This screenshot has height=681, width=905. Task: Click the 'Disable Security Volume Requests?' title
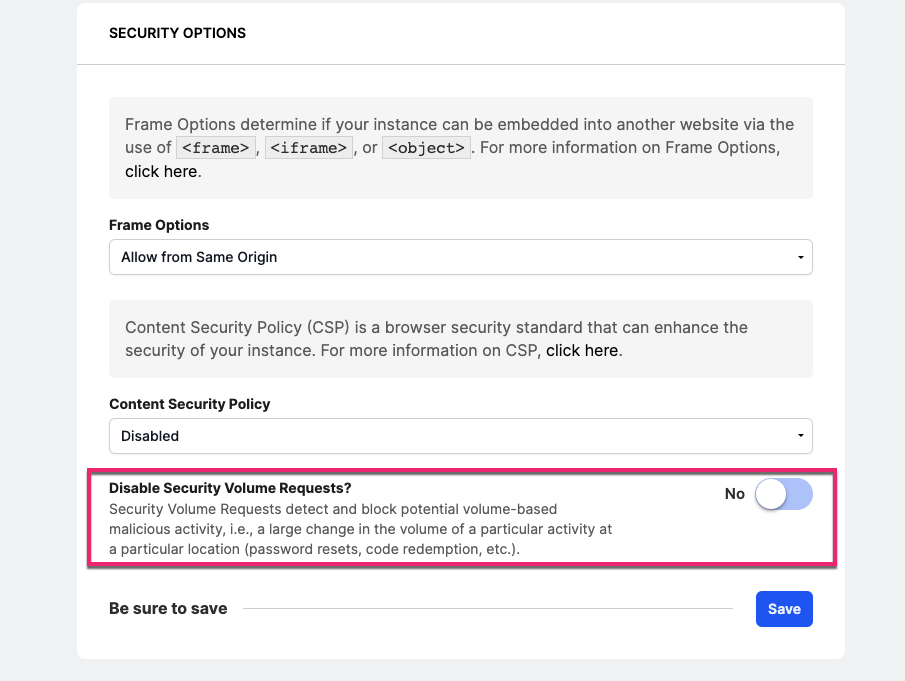coord(230,488)
